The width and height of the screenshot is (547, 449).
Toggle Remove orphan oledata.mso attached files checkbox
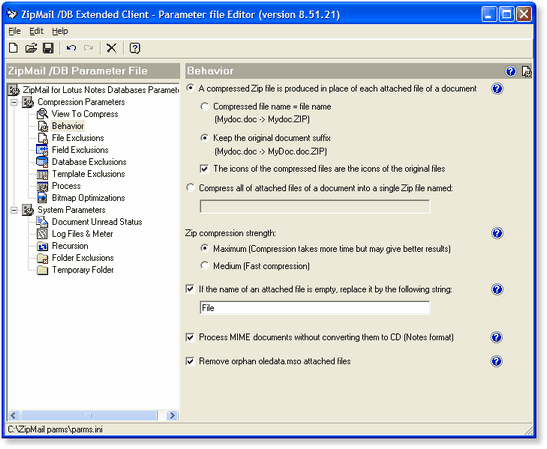coord(190,361)
